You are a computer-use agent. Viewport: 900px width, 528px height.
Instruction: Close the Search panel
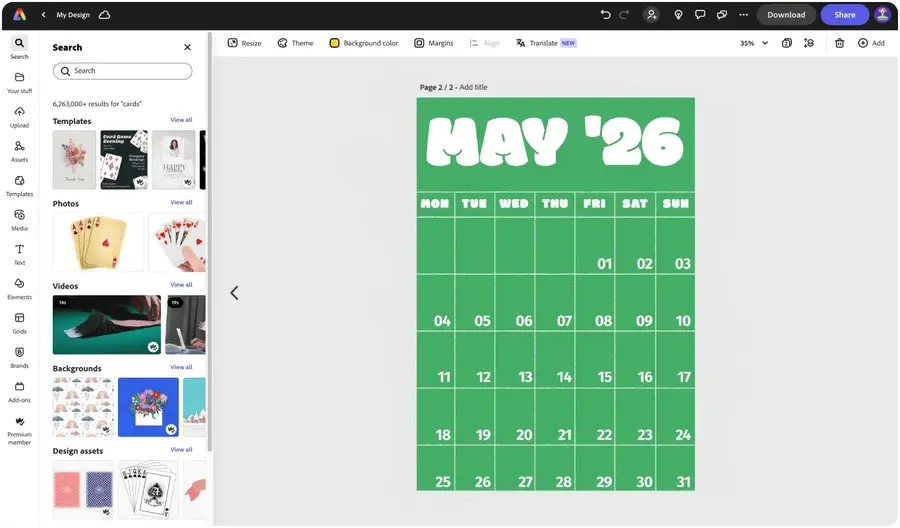[187, 47]
